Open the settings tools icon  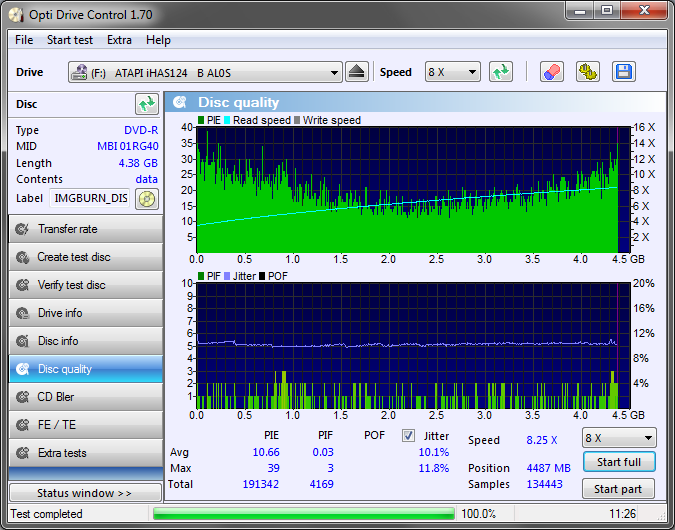pyautogui.click(x=588, y=72)
